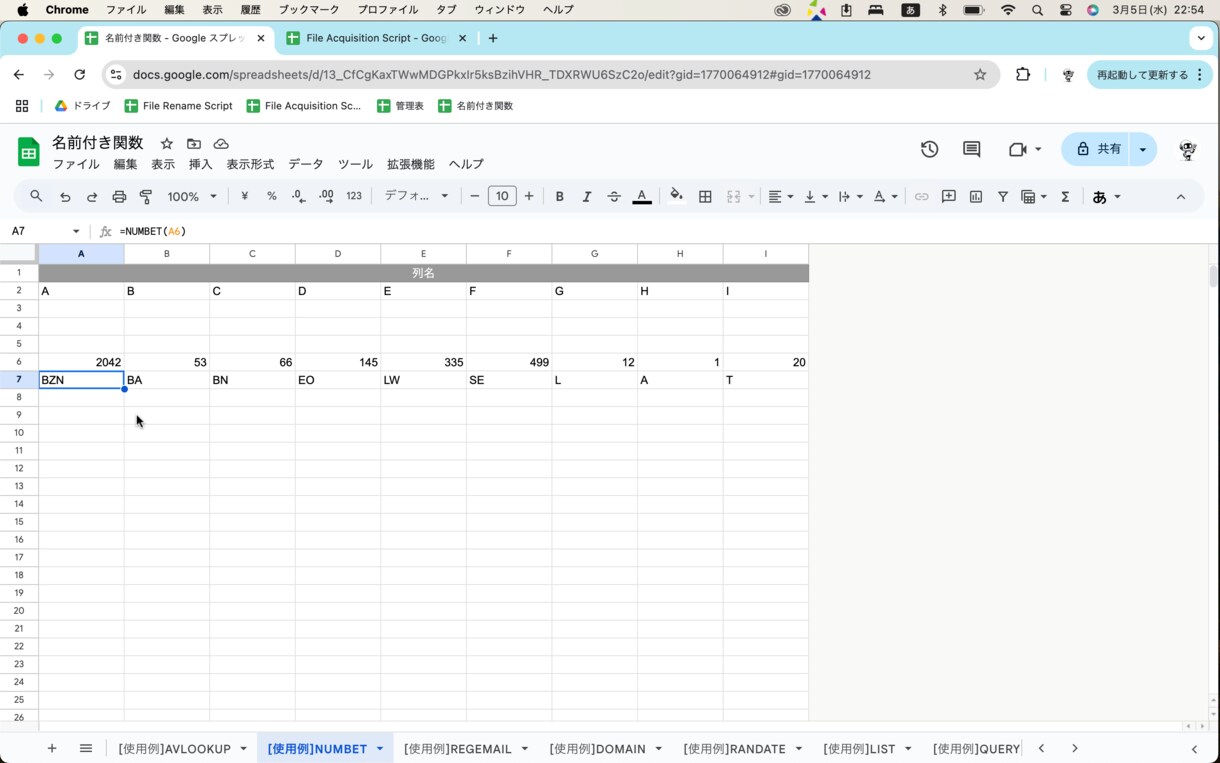Viewport: 1220px width, 763px height.
Task: Expand the vertical align options
Action: click(815, 197)
